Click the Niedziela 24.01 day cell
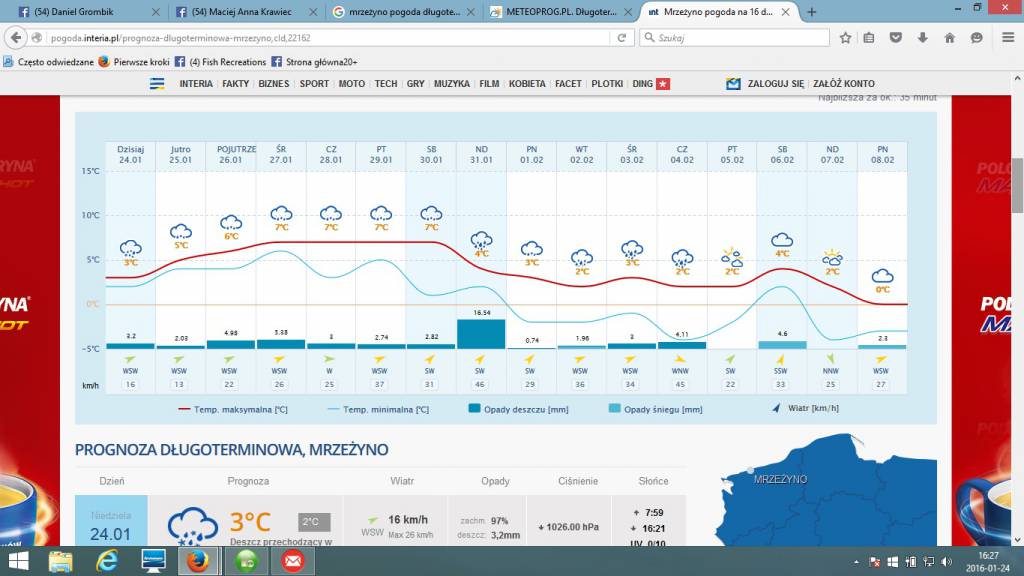The height and width of the screenshot is (576, 1024). coord(111,520)
